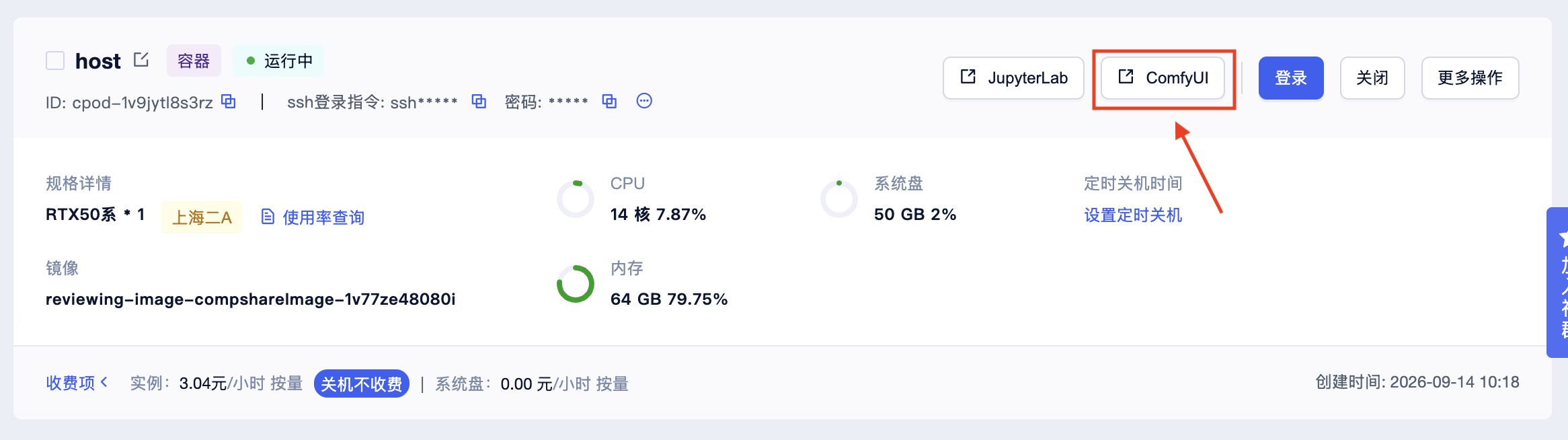
Task: Click the document icon beside 使用率查询
Action: point(268,217)
